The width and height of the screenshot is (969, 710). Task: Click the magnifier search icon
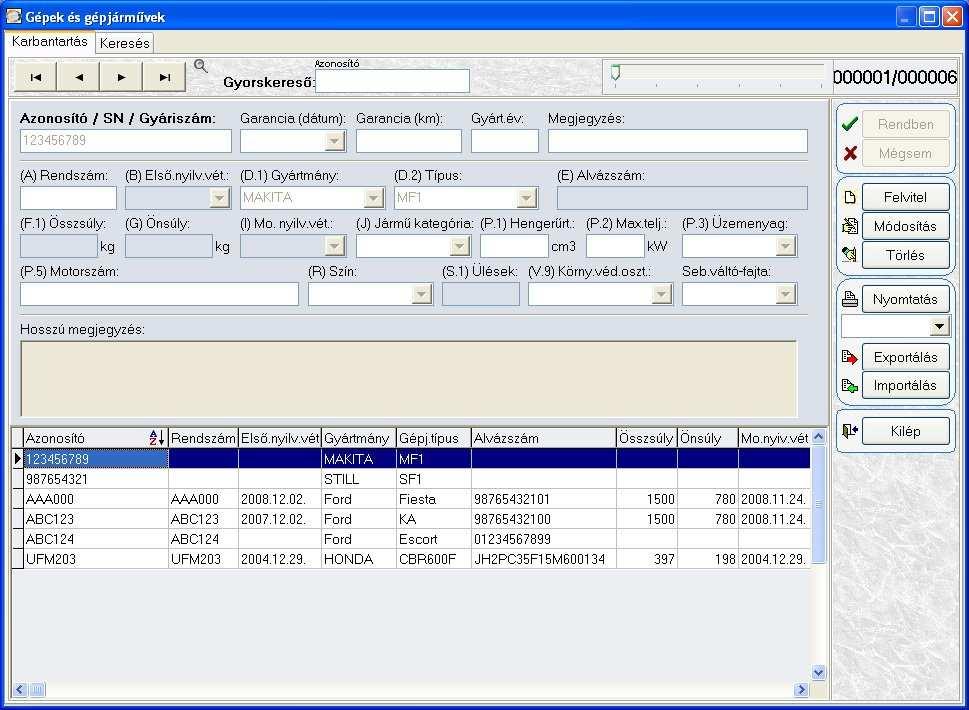[200, 66]
